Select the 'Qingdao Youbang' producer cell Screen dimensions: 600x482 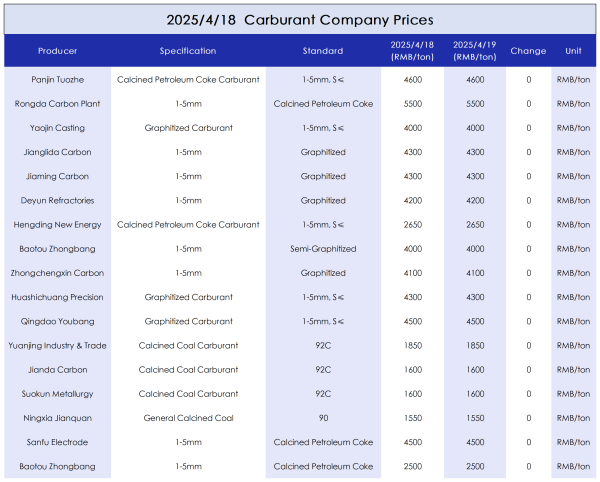point(57,321)
